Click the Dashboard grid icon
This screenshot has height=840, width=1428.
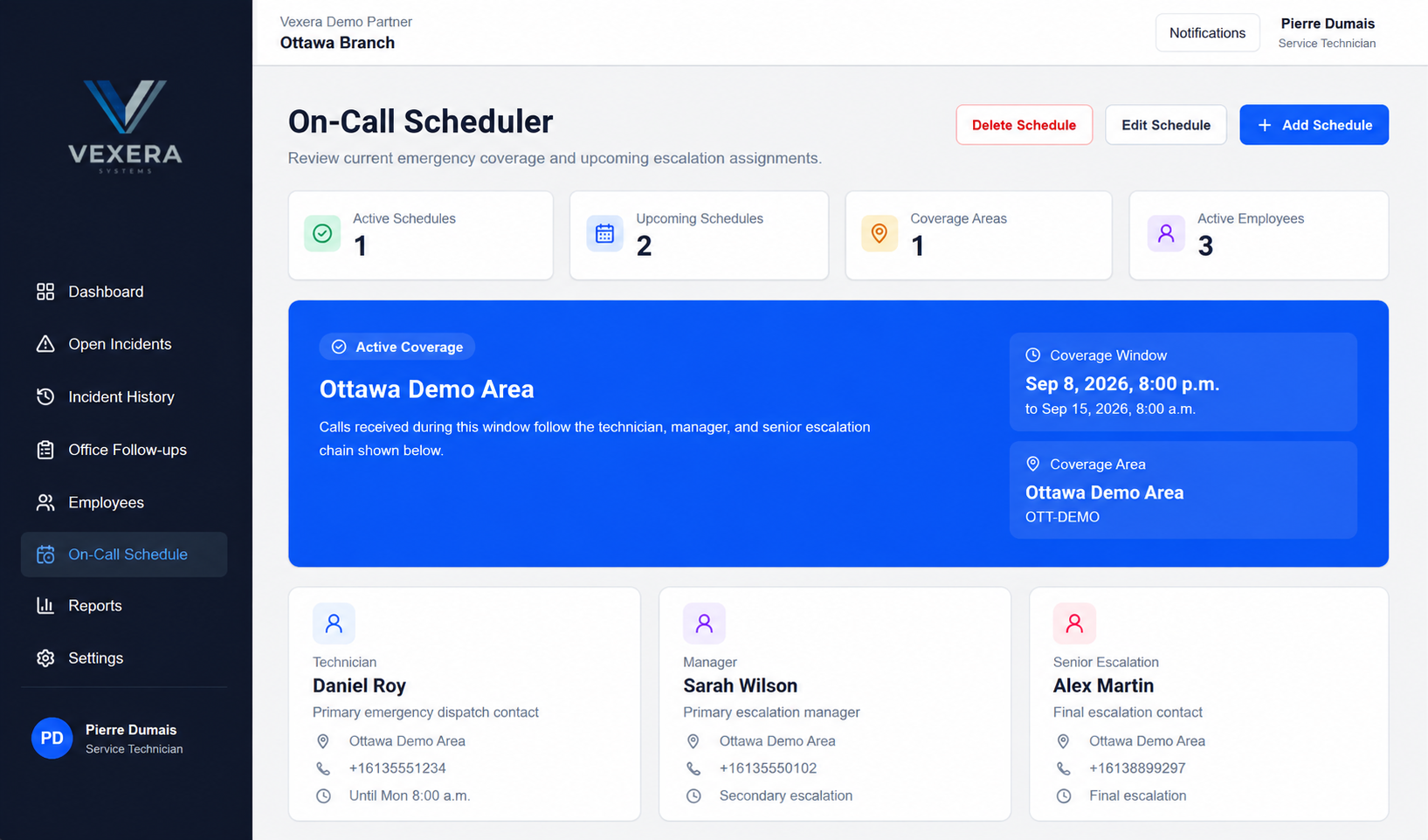click(x=45, y=292)
